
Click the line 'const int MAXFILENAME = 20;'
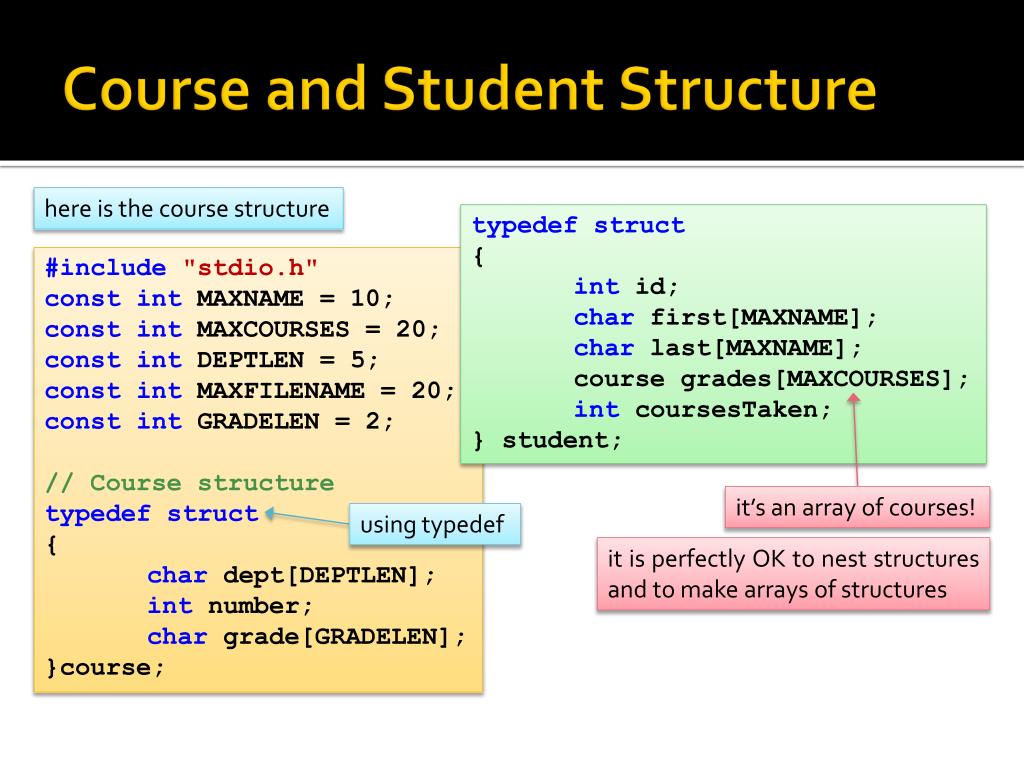249,391
